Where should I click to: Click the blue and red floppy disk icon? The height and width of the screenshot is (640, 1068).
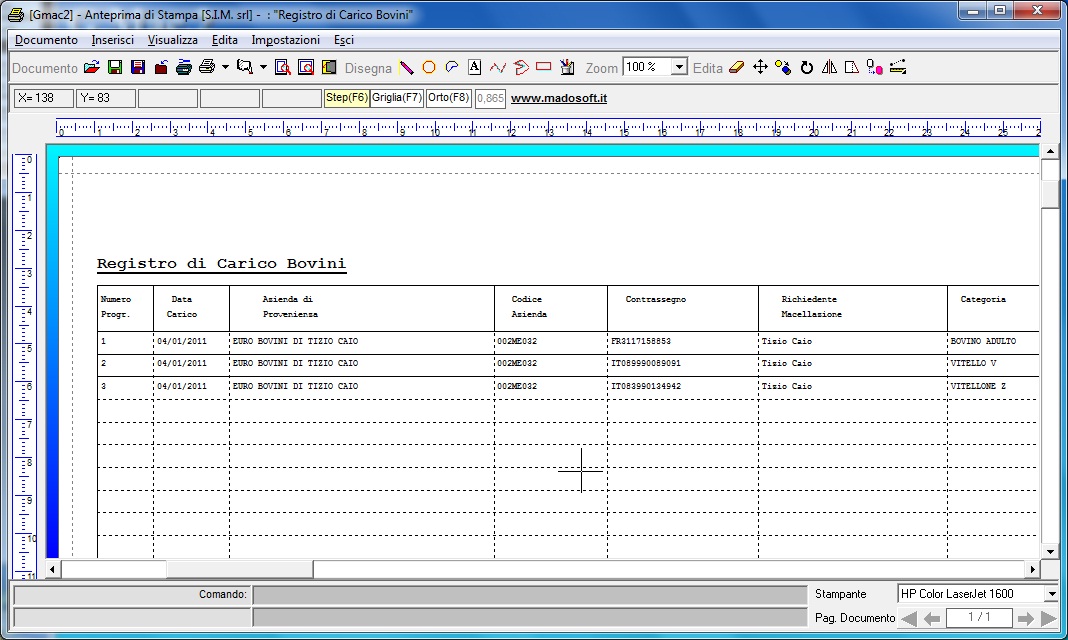coord(138,67)
